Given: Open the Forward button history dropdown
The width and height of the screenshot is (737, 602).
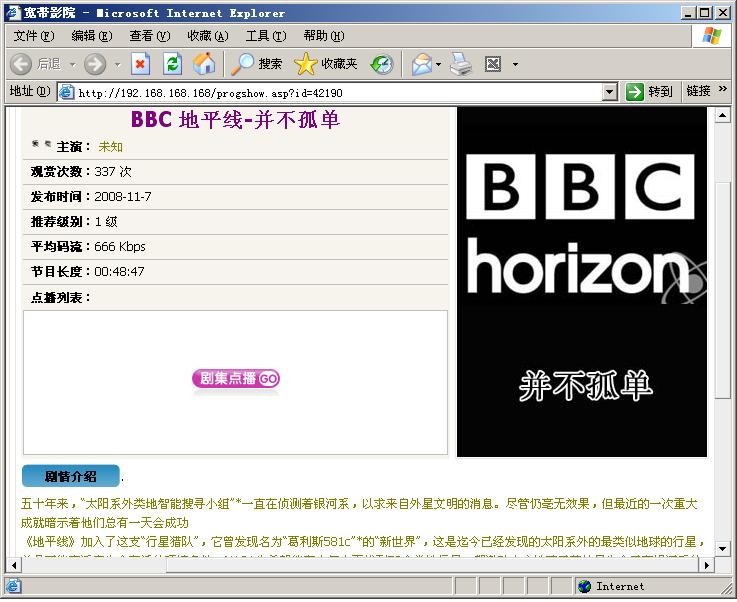Looking at the screenshot, I should click(x=118, y=64).
